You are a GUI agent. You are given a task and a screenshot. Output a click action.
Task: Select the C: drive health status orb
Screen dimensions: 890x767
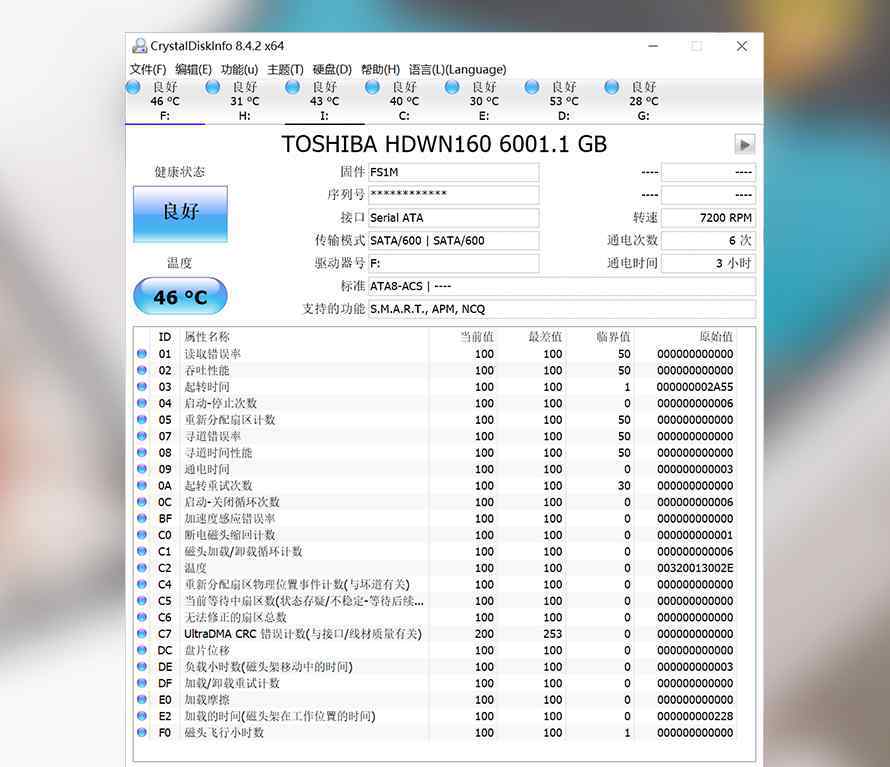(372, 87)
